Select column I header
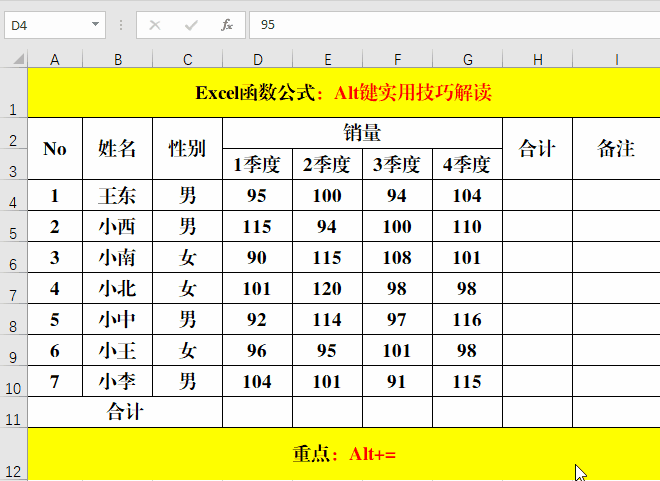Image resolution: width=660 pixels, height=481 pixels. (x=616, y=59)
